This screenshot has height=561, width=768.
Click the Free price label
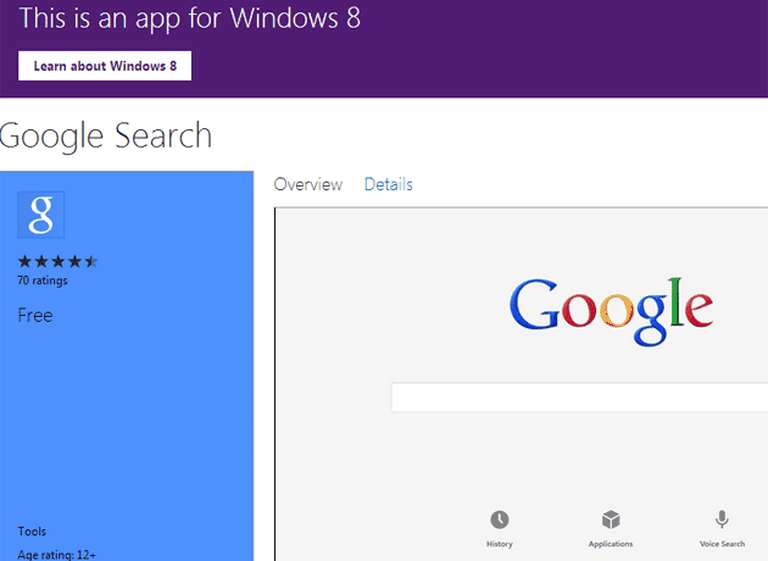[x=35, y=315]
